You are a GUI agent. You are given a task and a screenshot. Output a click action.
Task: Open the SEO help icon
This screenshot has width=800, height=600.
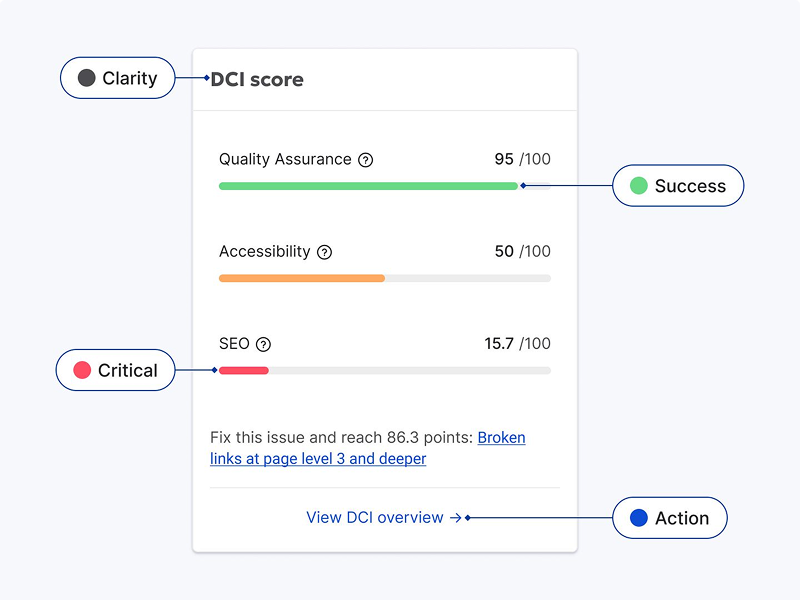[262, 343]
